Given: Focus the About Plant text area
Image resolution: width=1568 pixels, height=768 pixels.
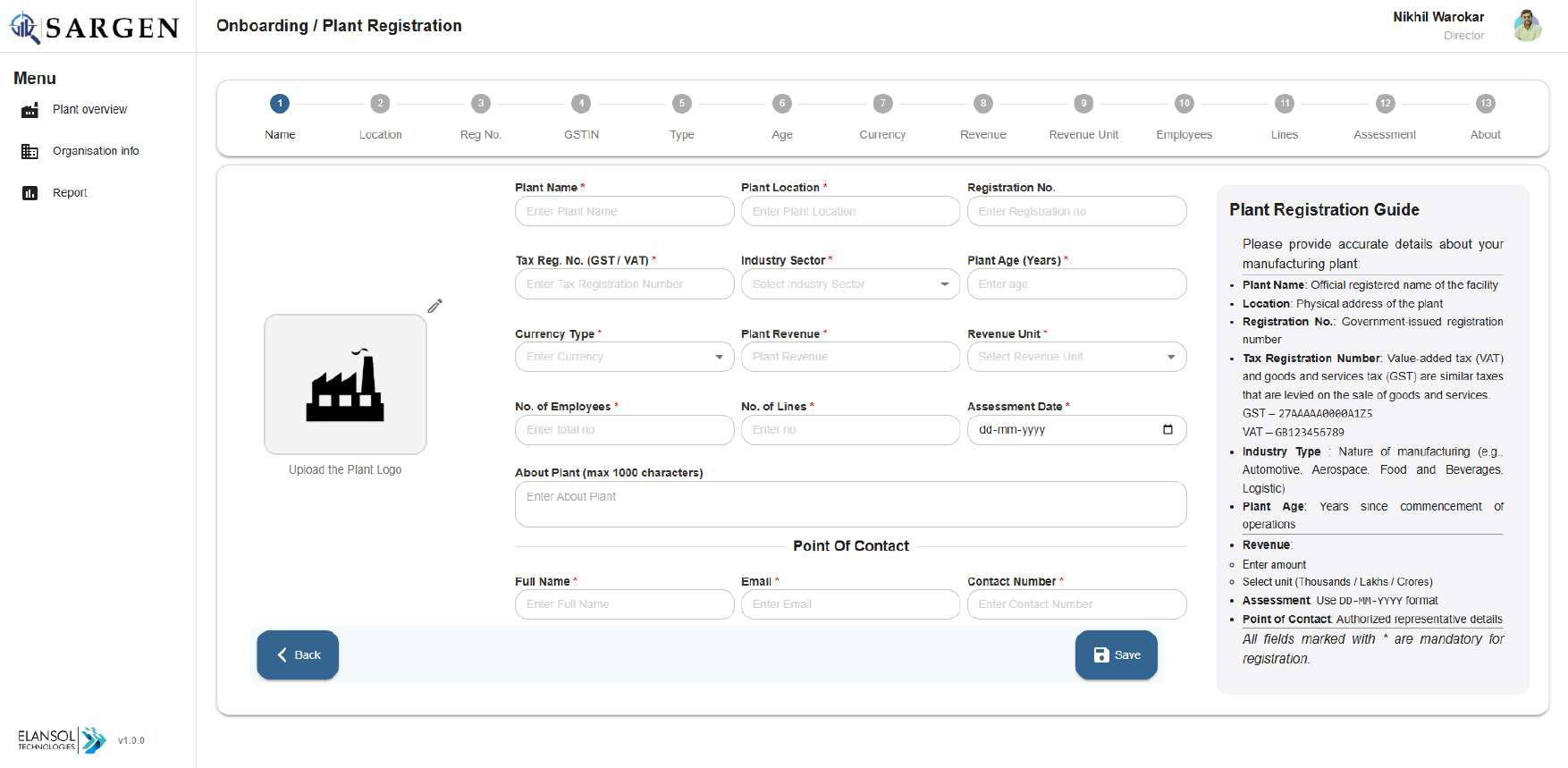Looking at the screenshot, I should (850, 505).
